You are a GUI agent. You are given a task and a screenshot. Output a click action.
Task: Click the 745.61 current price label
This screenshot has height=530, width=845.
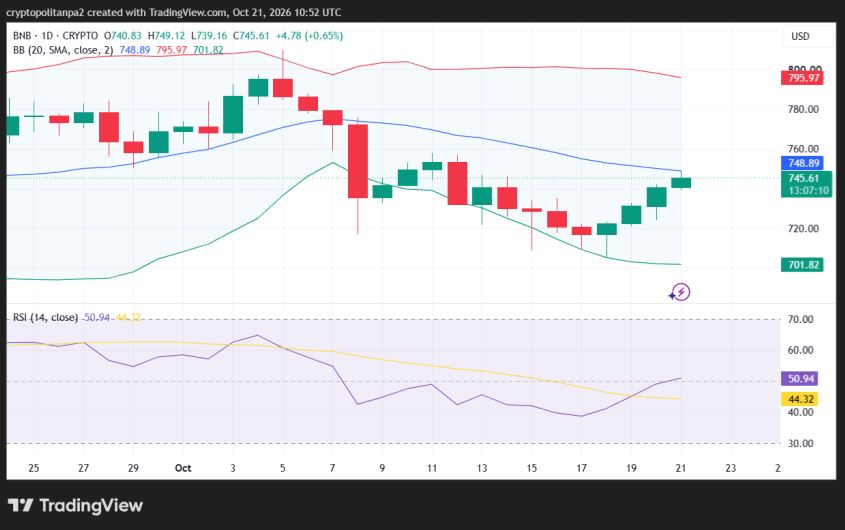pos(804,178)
